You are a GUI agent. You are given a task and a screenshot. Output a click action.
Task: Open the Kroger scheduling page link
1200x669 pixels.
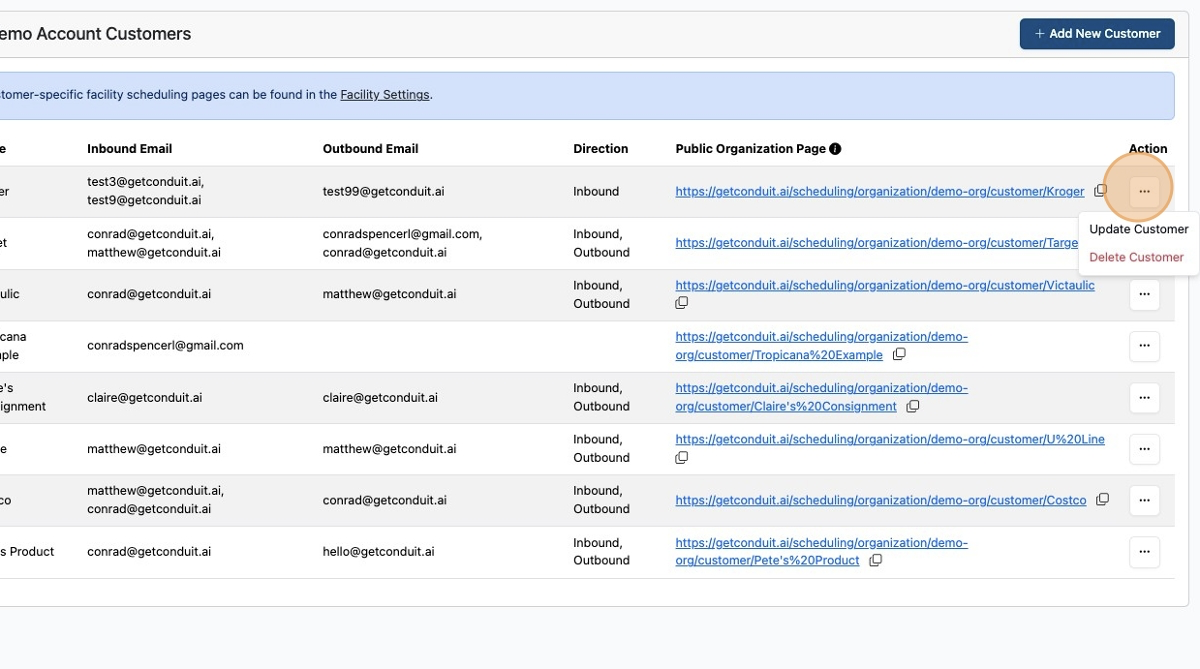pyautogui.click(x=880, y=191)
